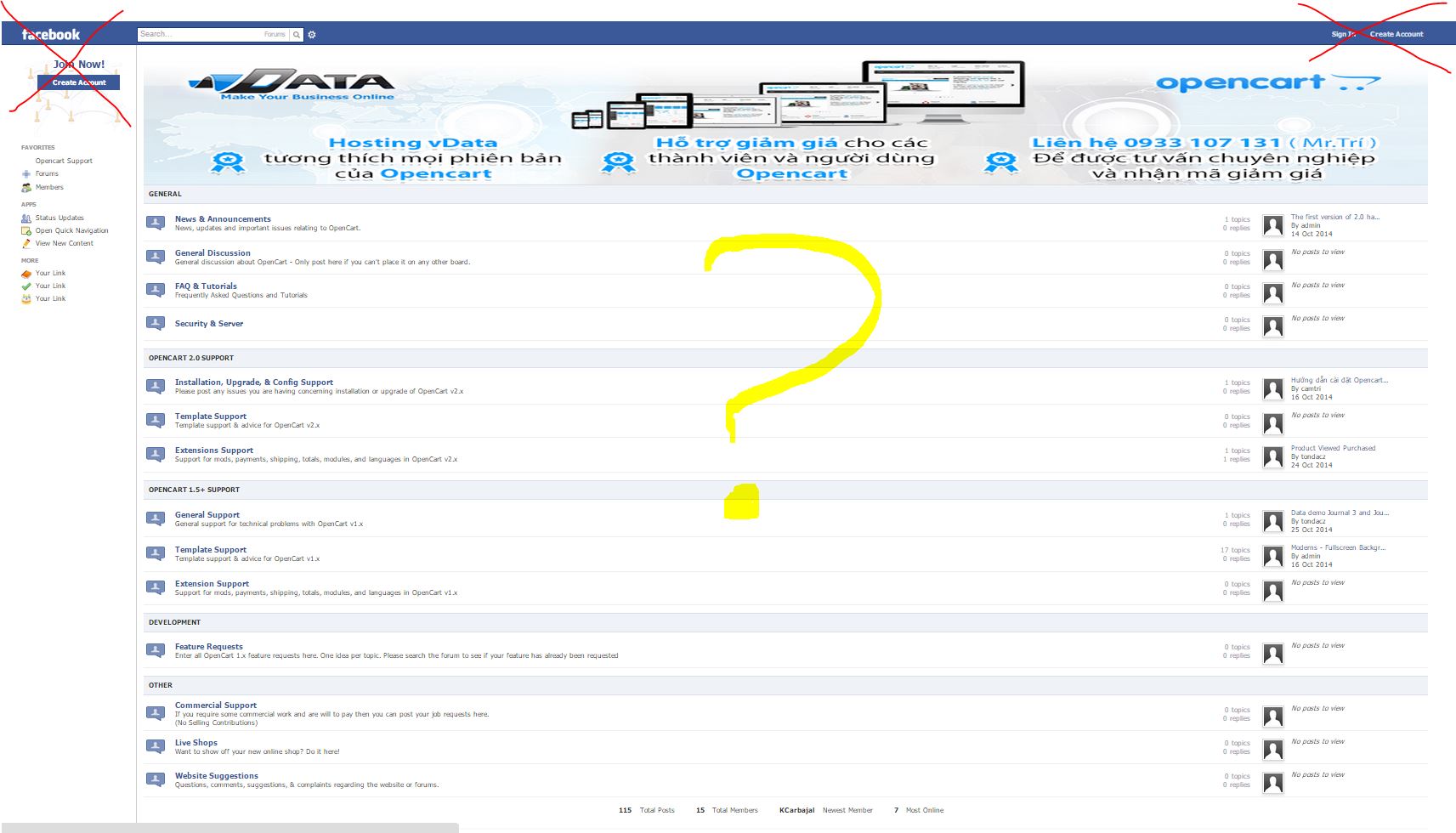Go to Forums sidebar link
Viewport: 1456px width, 833px height.
click(x=47, y=173)
